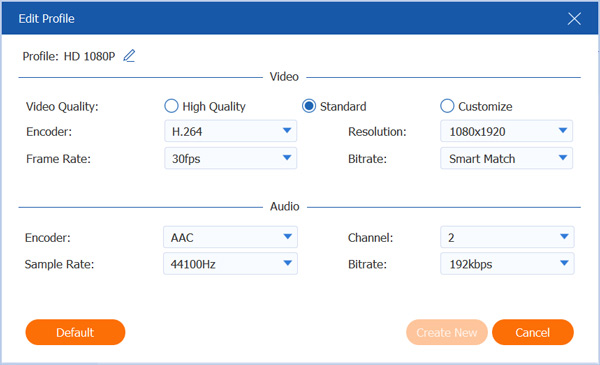Open the Sample Rate 44100Hz dropdown
The height and width of the screenshot is (365, 600).
point(230,264)
